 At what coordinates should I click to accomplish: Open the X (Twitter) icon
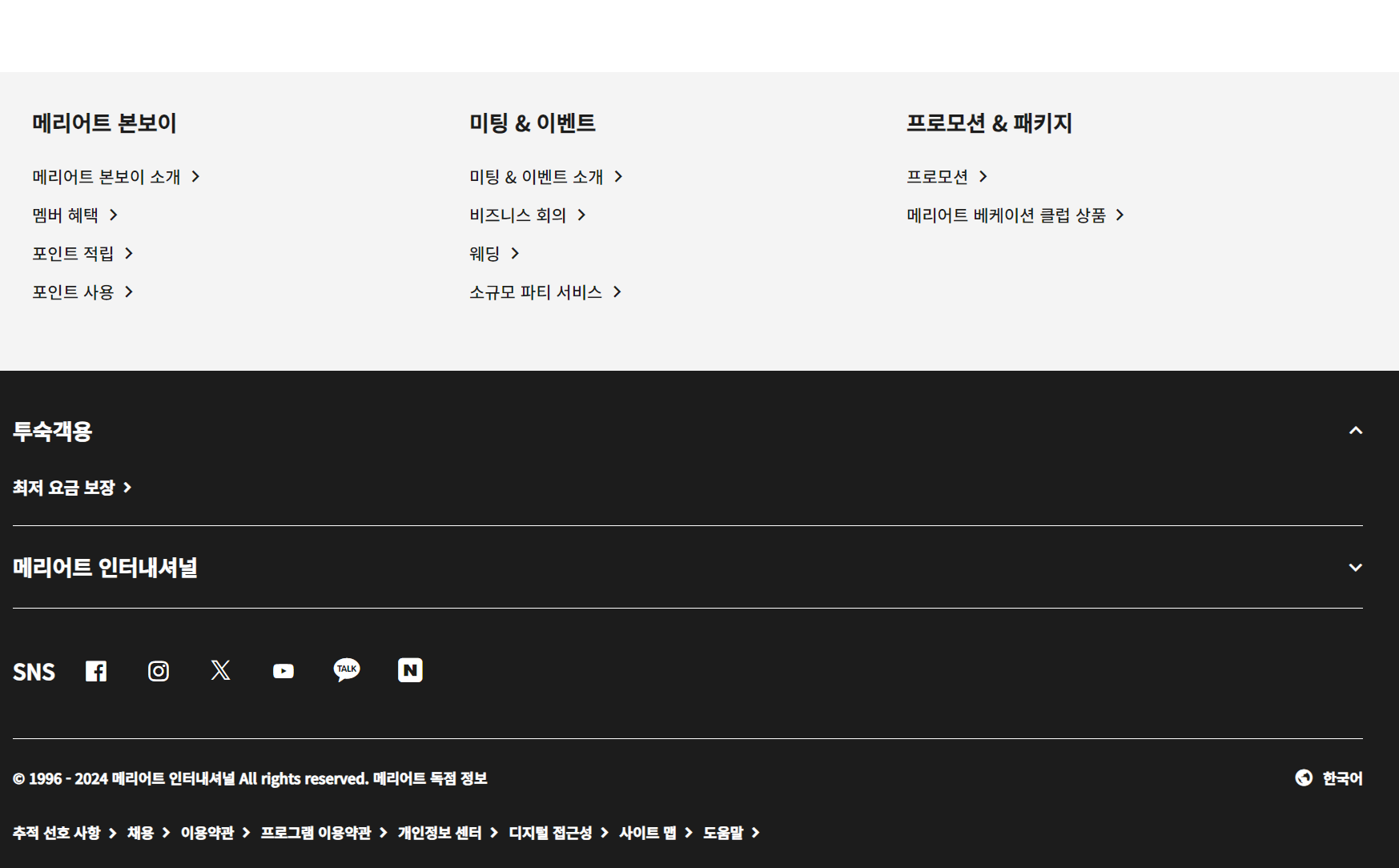point(221,670)
